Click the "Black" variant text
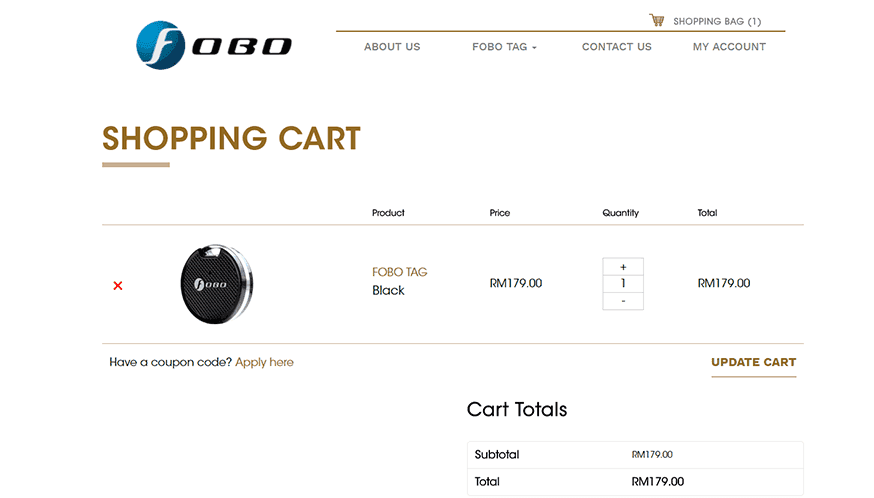 tap(388, 290)
